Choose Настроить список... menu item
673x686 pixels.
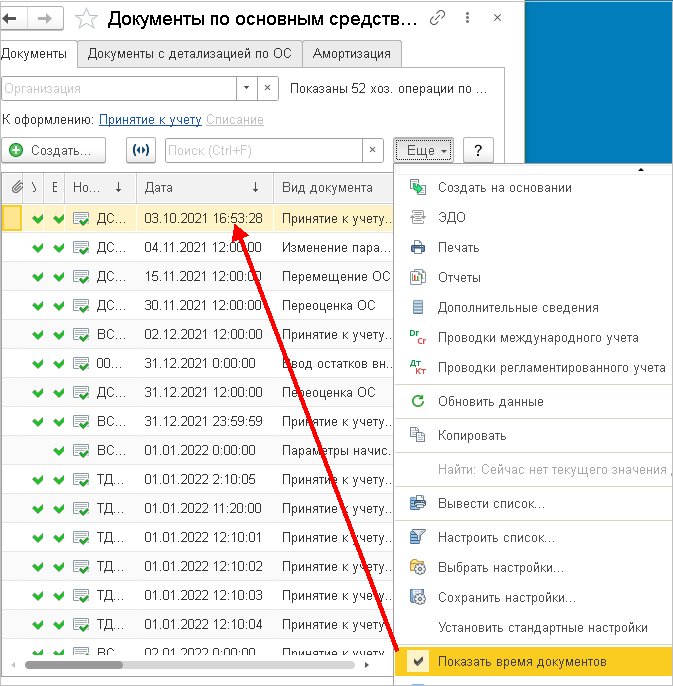click(x=533, y=537)
